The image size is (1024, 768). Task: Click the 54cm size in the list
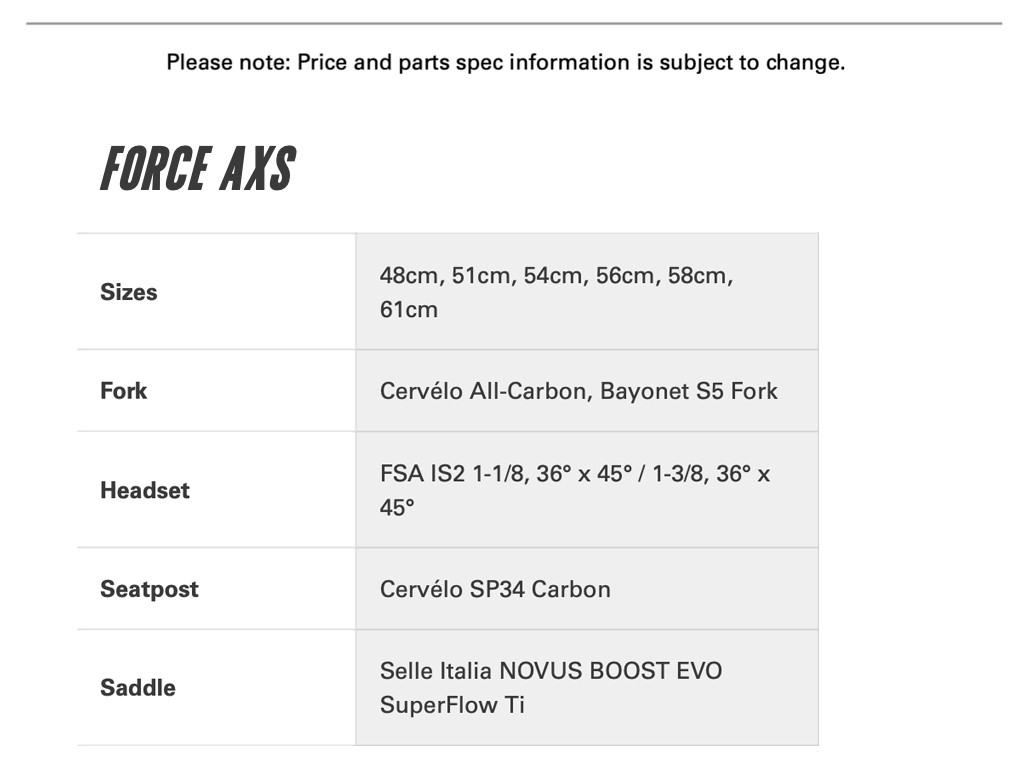tap(552, 275)
